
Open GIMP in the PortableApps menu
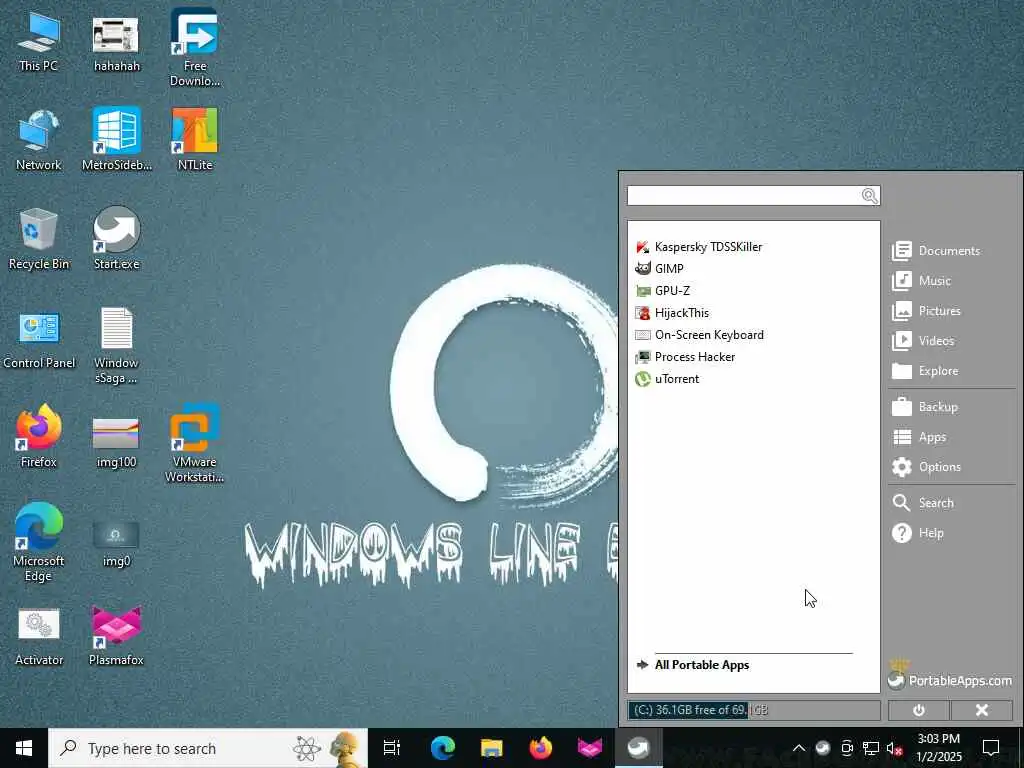660,268
